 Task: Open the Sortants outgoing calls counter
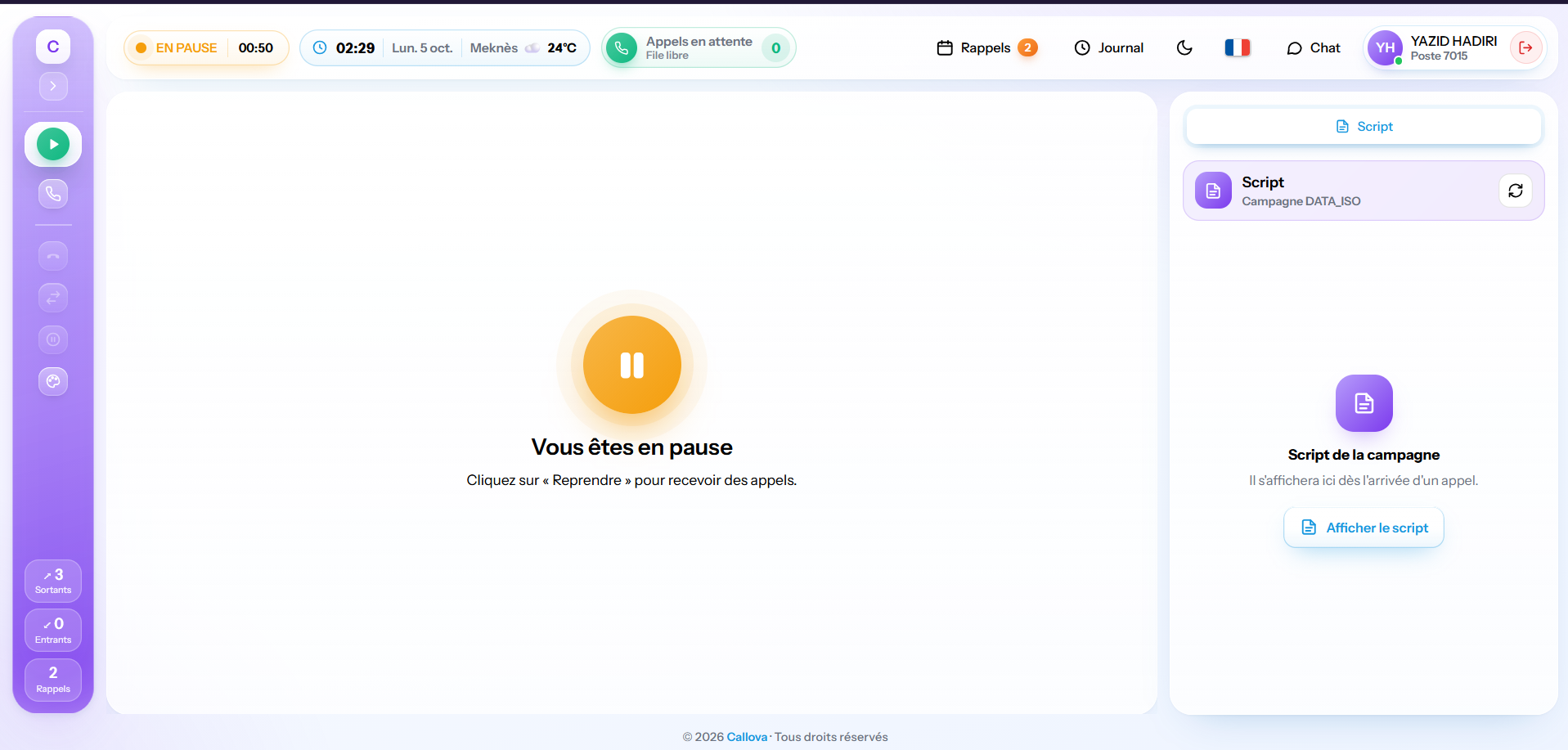[53, 581]
